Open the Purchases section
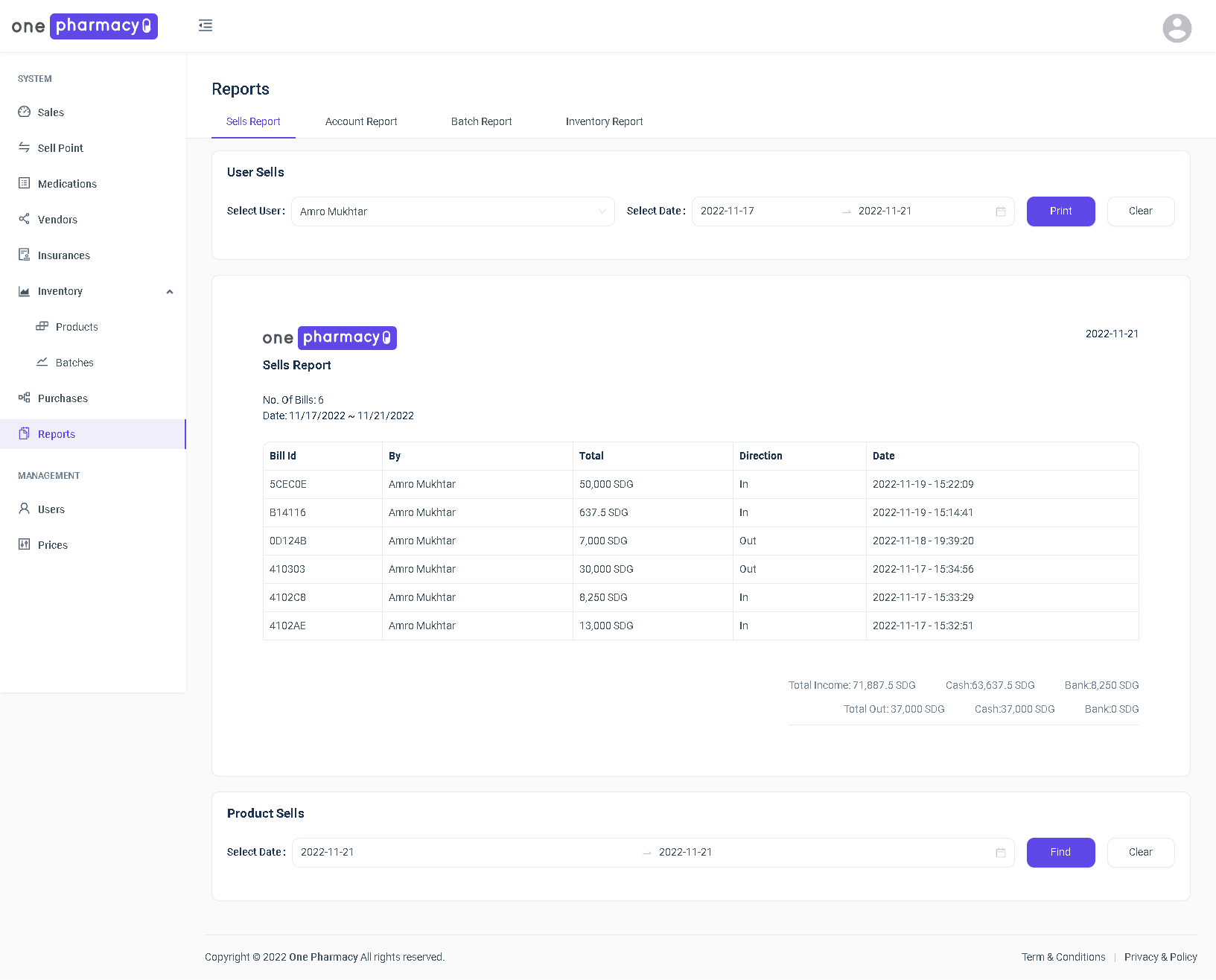 pos(63,398)
